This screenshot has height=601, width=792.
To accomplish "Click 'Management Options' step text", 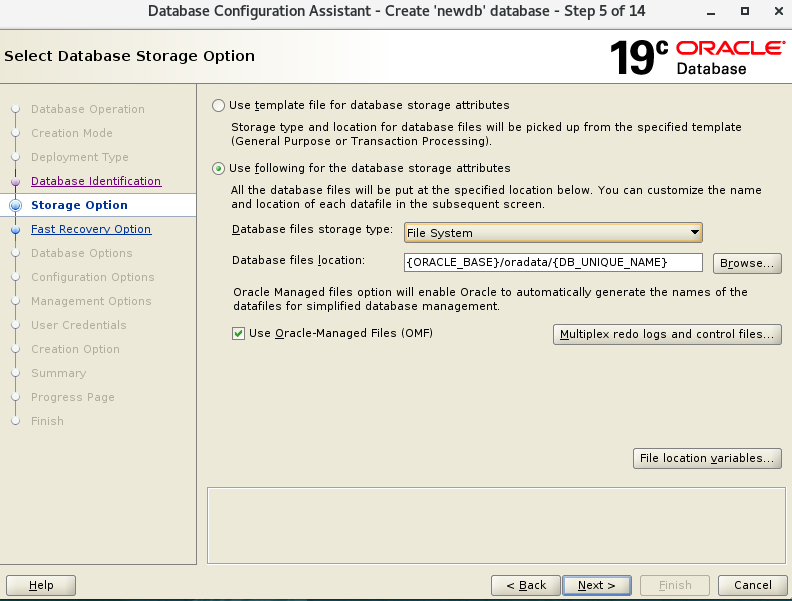I will (91, 301).
